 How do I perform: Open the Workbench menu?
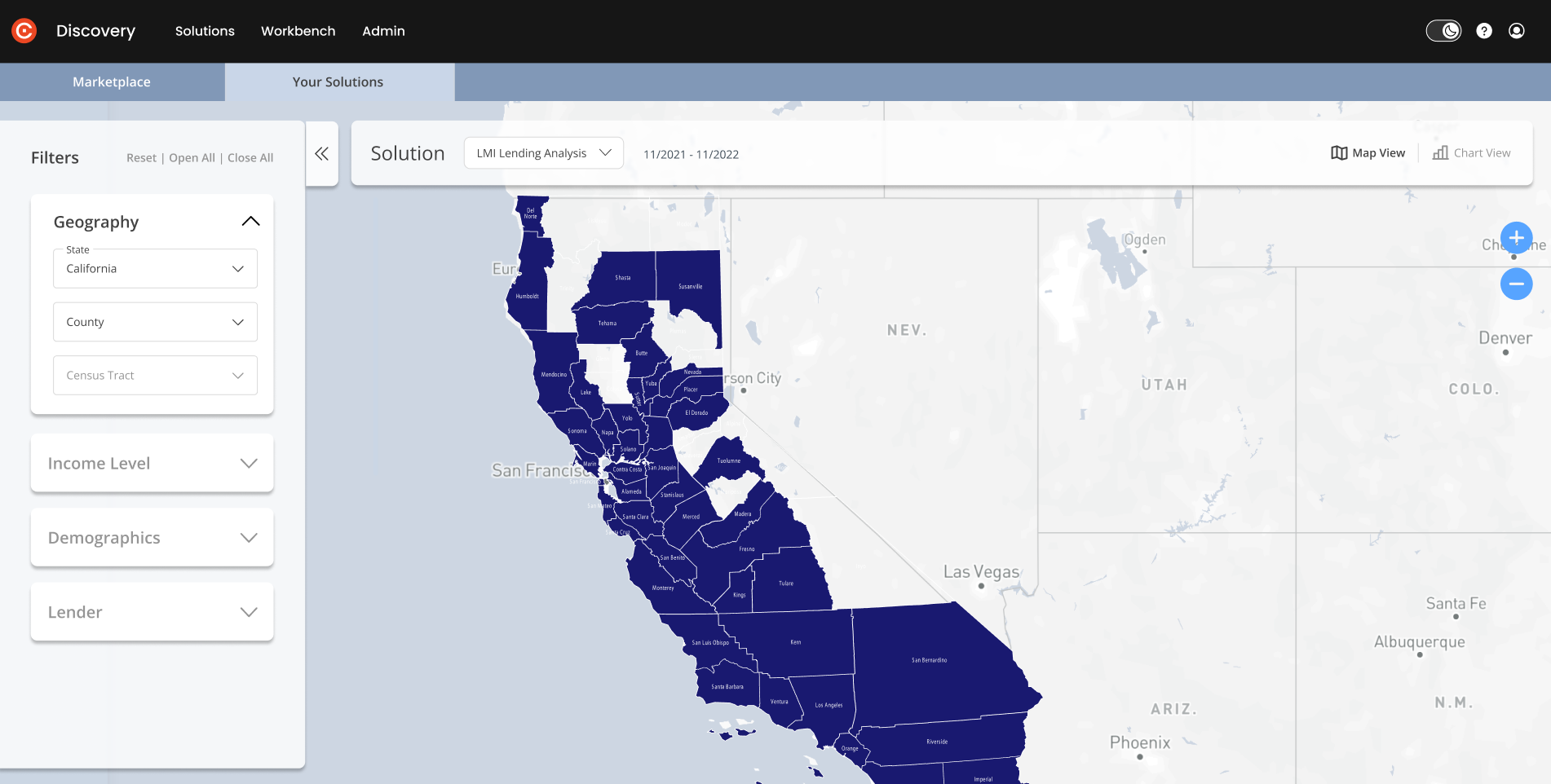pos(298,31)
